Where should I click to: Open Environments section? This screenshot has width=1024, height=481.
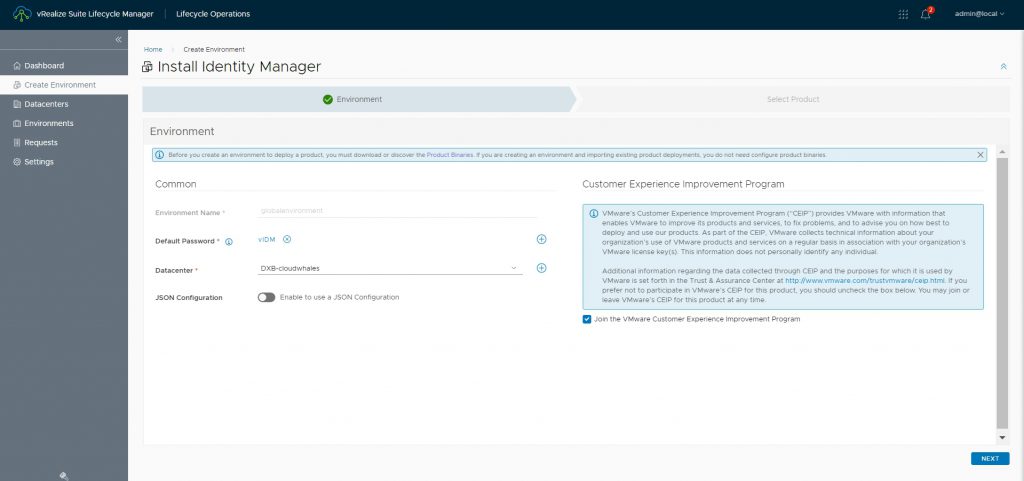[x=64, y=123]
